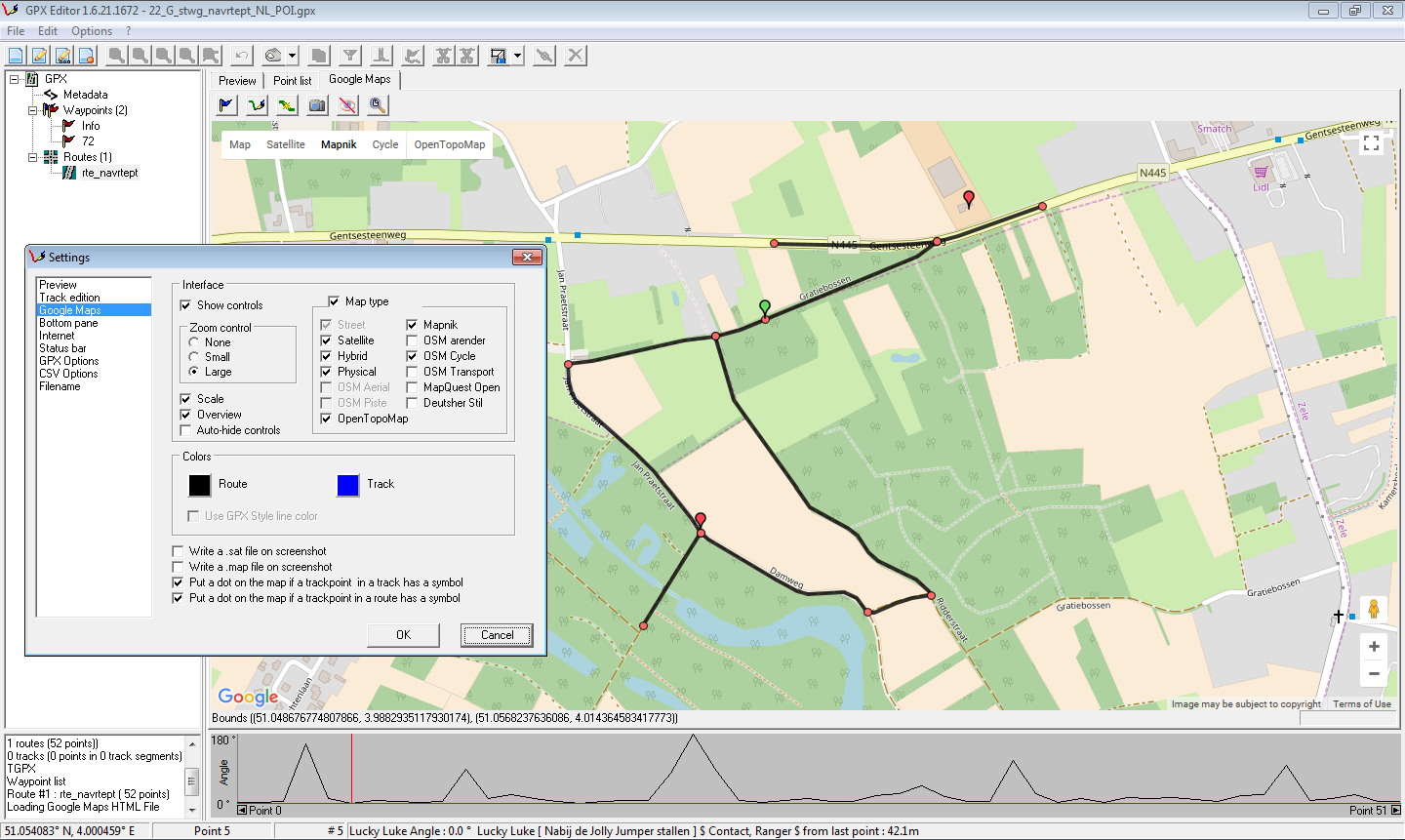Zoom out the map with the minus button
The image size is (1405, 840).
click(1374, 673)
